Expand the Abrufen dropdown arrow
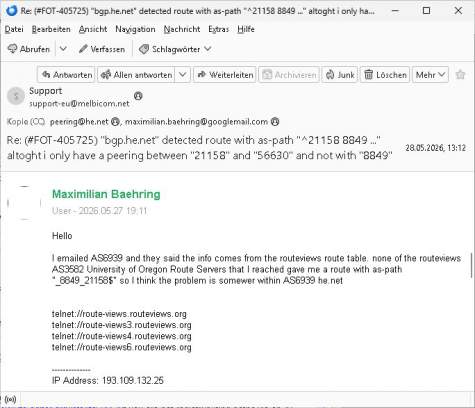 (x=63, y=49)
